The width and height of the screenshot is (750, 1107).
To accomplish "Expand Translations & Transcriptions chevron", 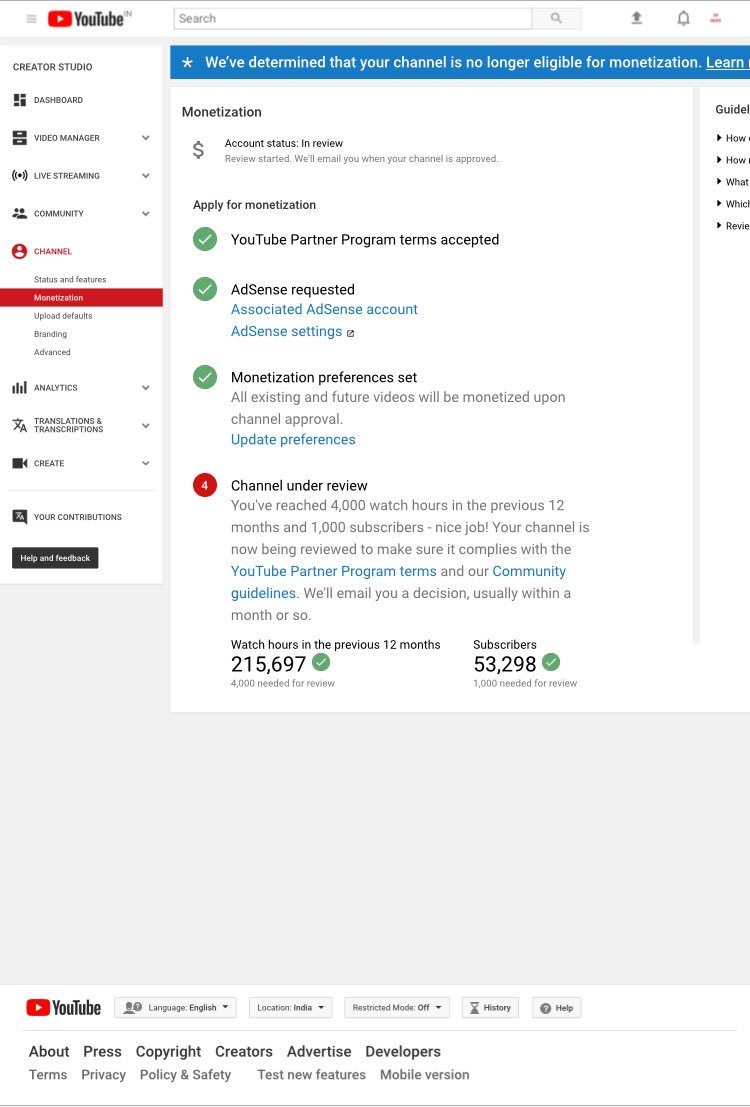I will tap(145, 426).
